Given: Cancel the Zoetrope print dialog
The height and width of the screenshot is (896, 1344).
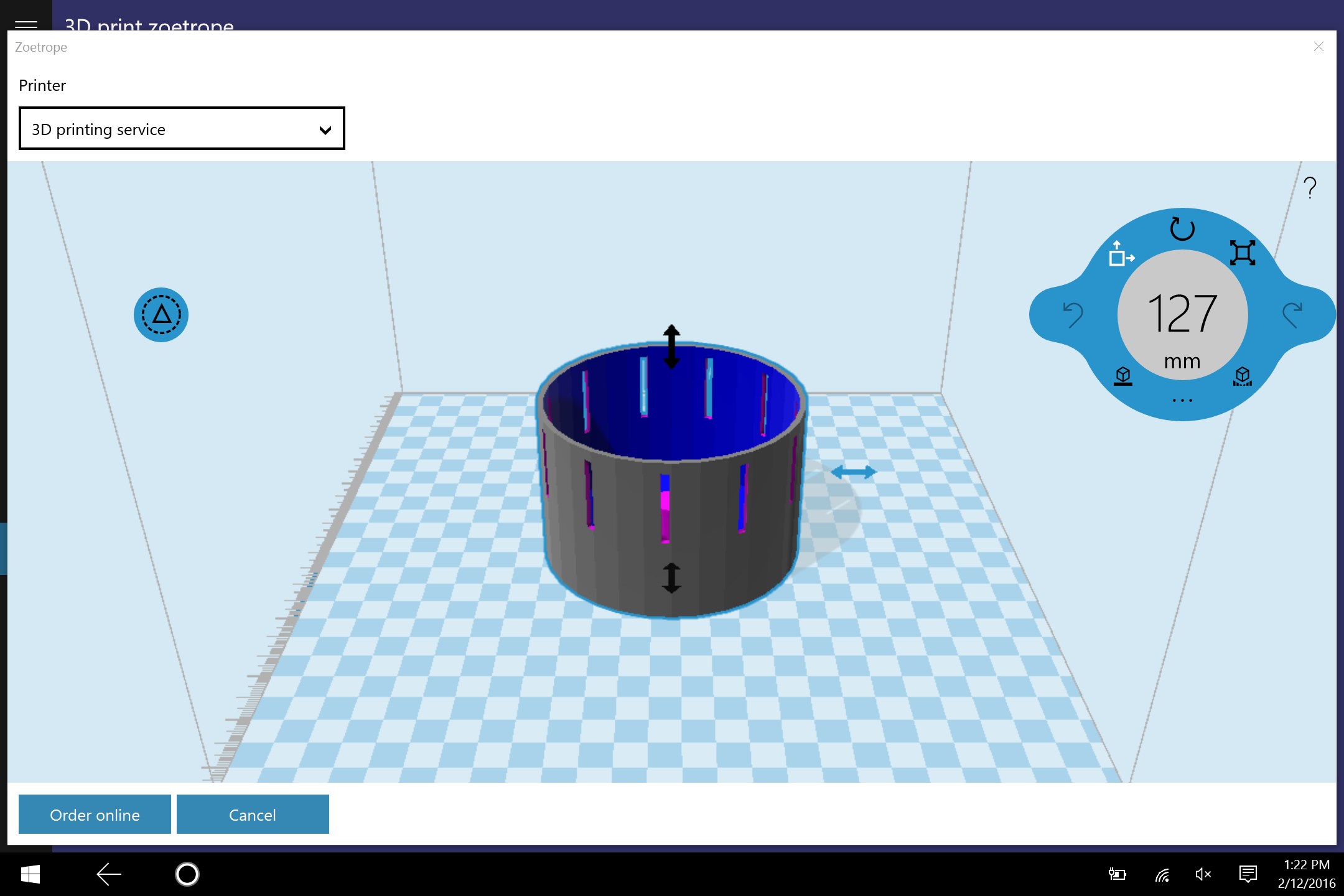Looking at the screenshot, I should (252, 814).
